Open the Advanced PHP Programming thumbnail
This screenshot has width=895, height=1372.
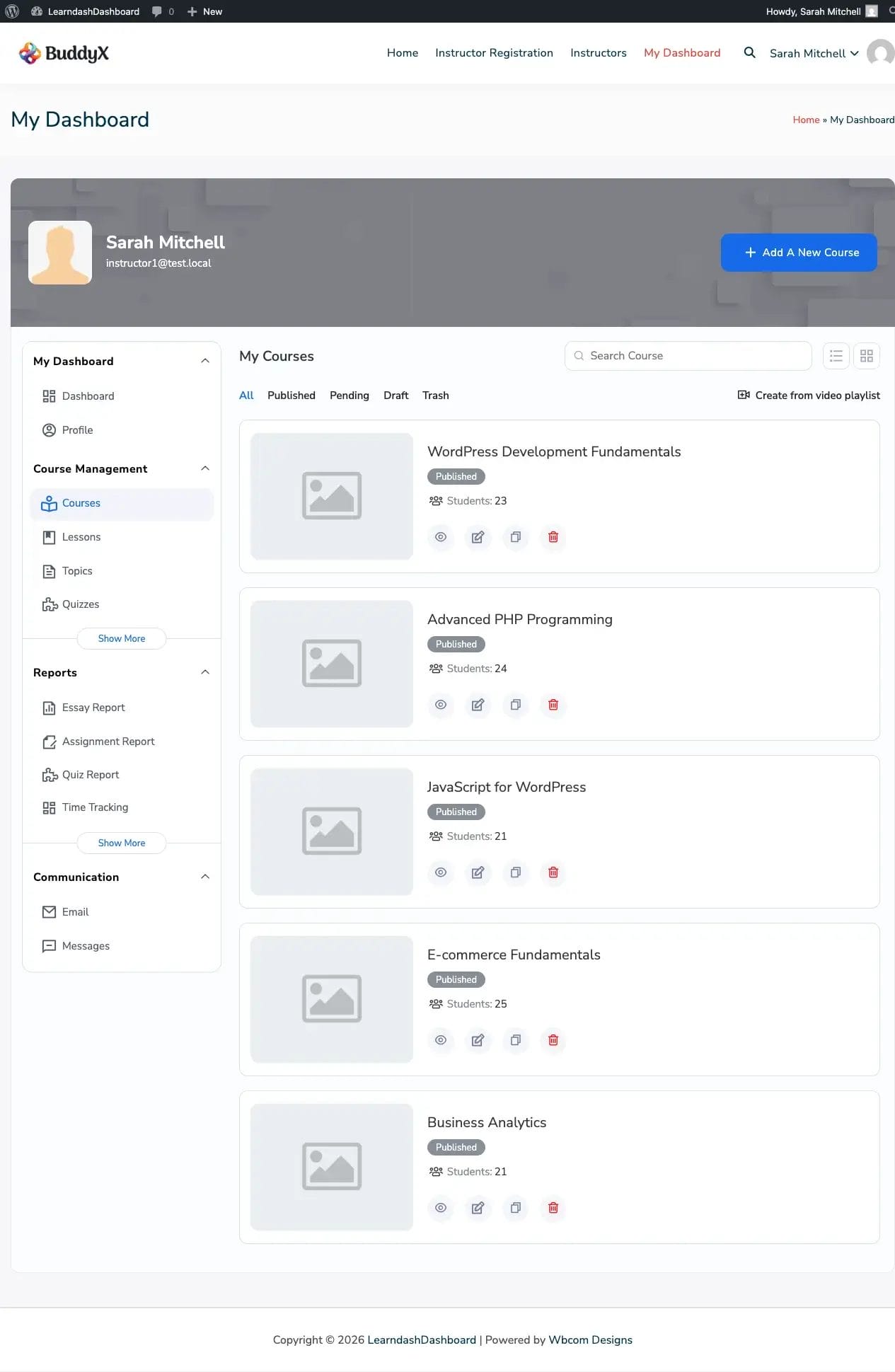pyautogui.click(x=332, y=664)
